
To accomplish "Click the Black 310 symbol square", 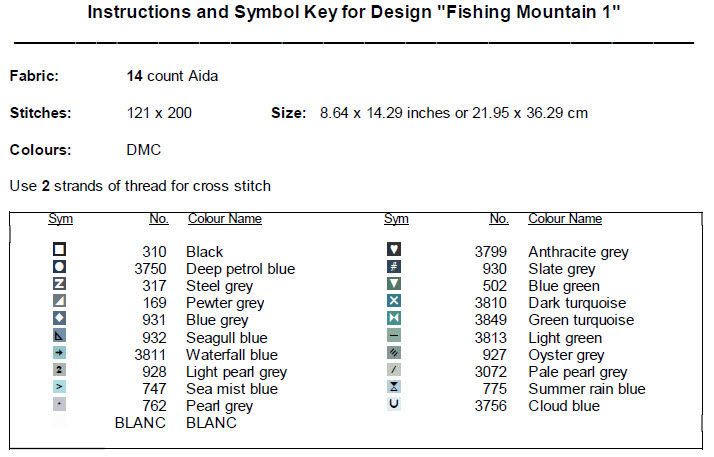I will pos(59,250).
